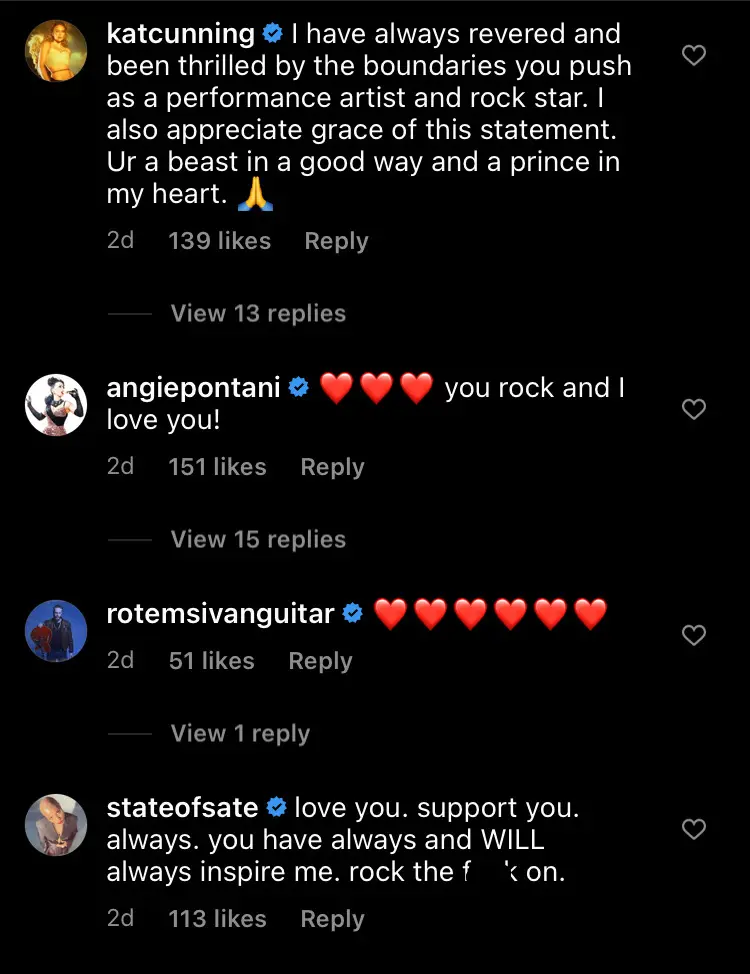Expand View 15 replies
Image resolution: width=750 pixels, height=974 pixels.
(x=258, y=539)
